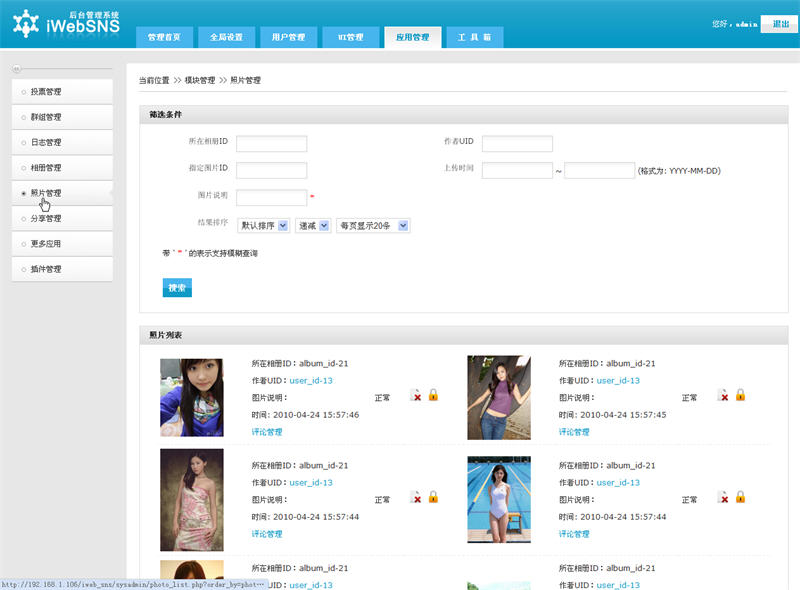Go to the 用户管理 tab

pyautogui.click(x=288, y=37)
